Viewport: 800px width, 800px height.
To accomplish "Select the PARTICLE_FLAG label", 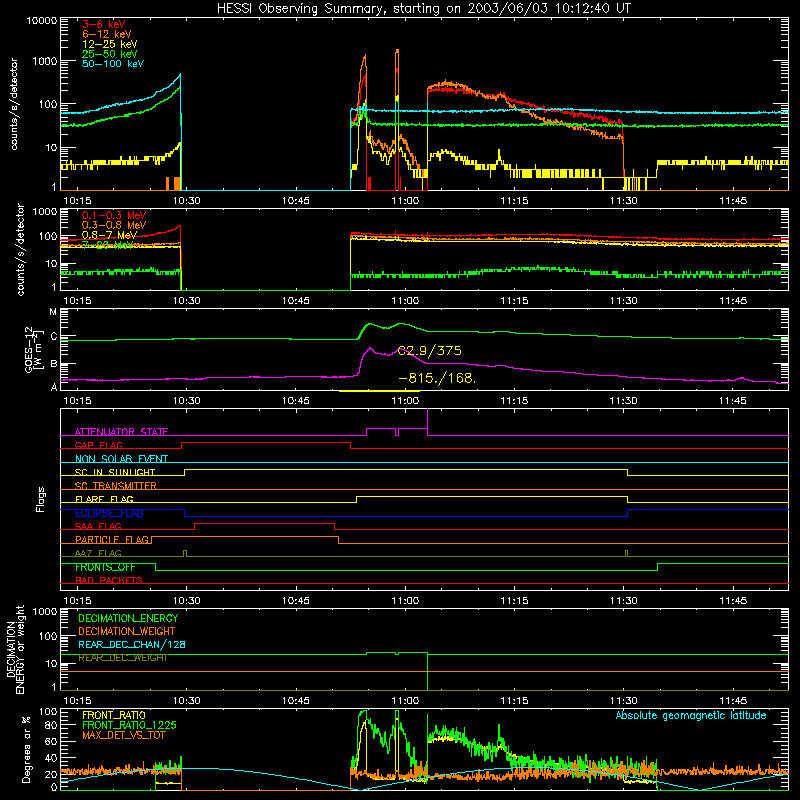I will coord(112,539).
